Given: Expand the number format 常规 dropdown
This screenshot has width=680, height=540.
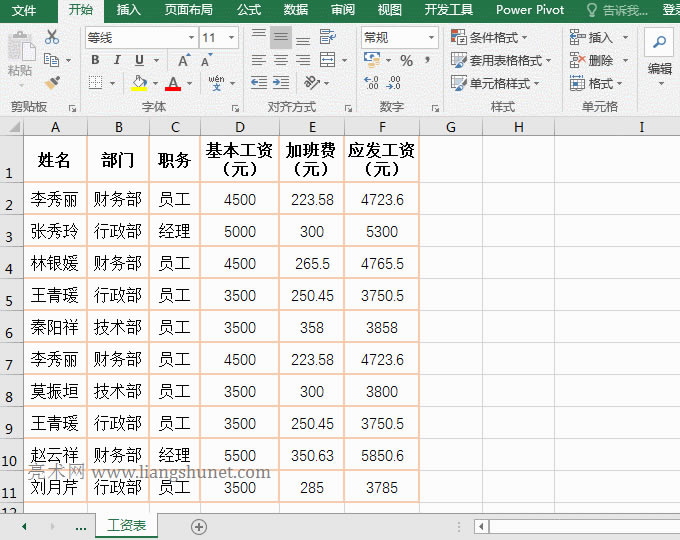Looking at the screenshot, I should tap(431, 38).
